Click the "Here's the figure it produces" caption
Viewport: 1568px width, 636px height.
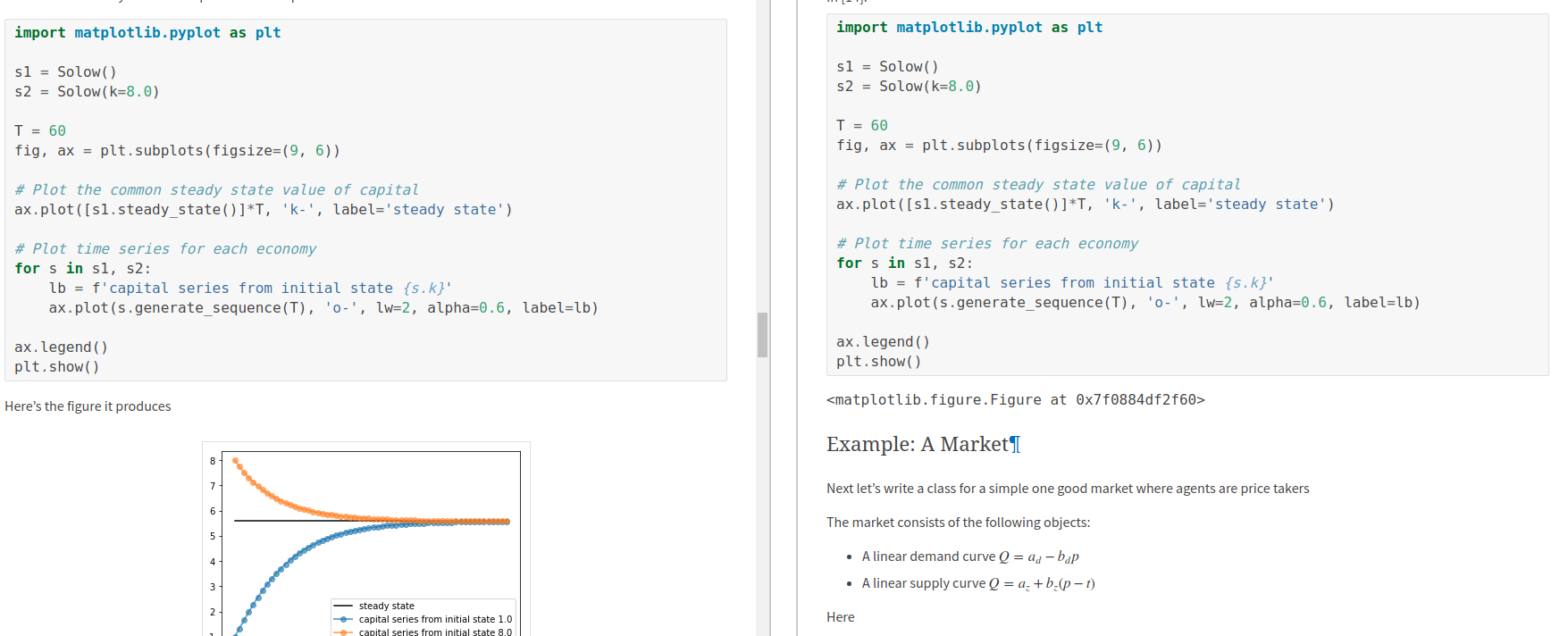[88, 406]
